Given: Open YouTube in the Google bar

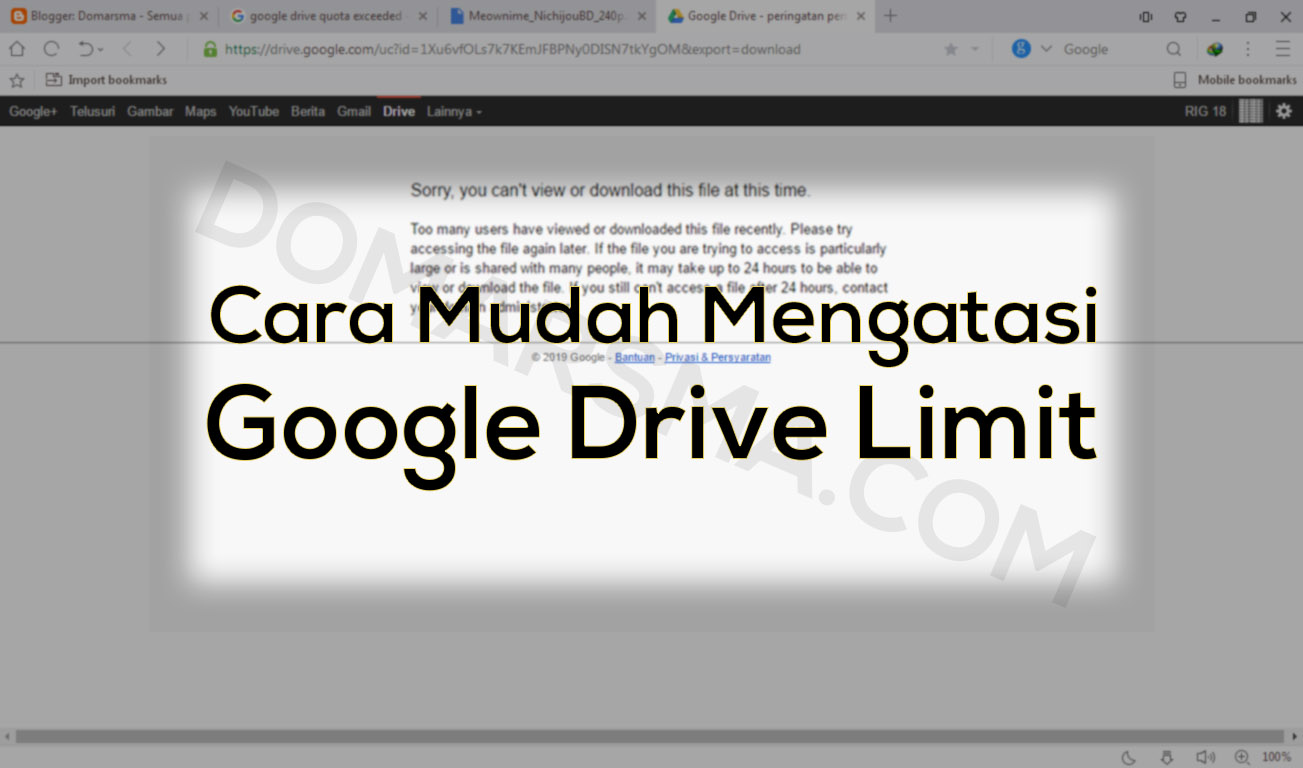Looking at the screenshot, I should (x=253, y=111).
